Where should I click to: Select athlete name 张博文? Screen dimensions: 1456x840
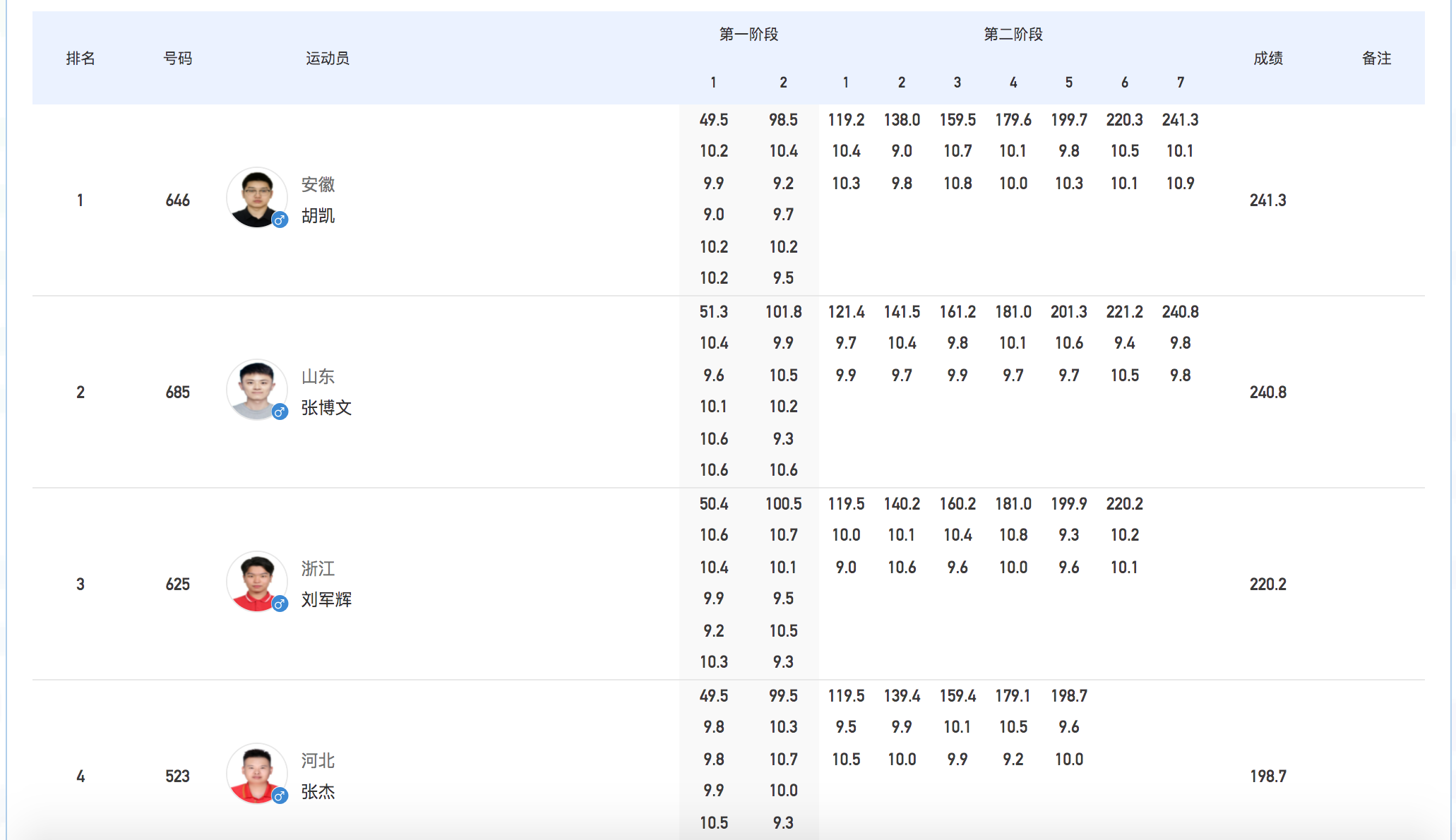pos(326,408)
